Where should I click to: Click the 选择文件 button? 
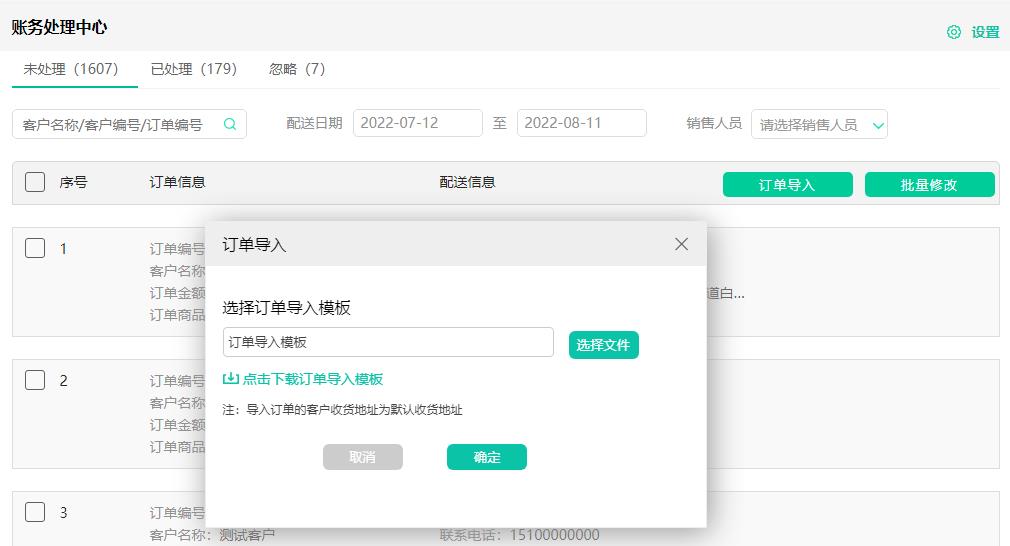[x=604, y=345]
